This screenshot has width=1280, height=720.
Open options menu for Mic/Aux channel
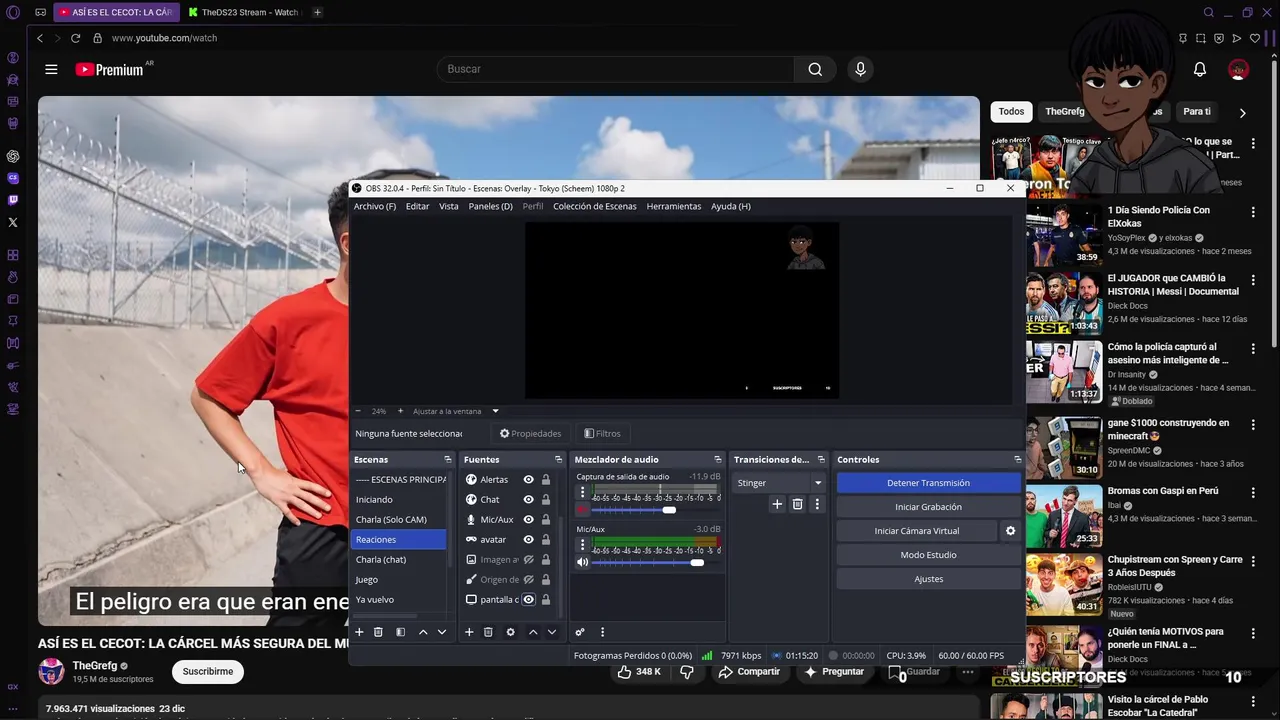click(x=582, y=545)
